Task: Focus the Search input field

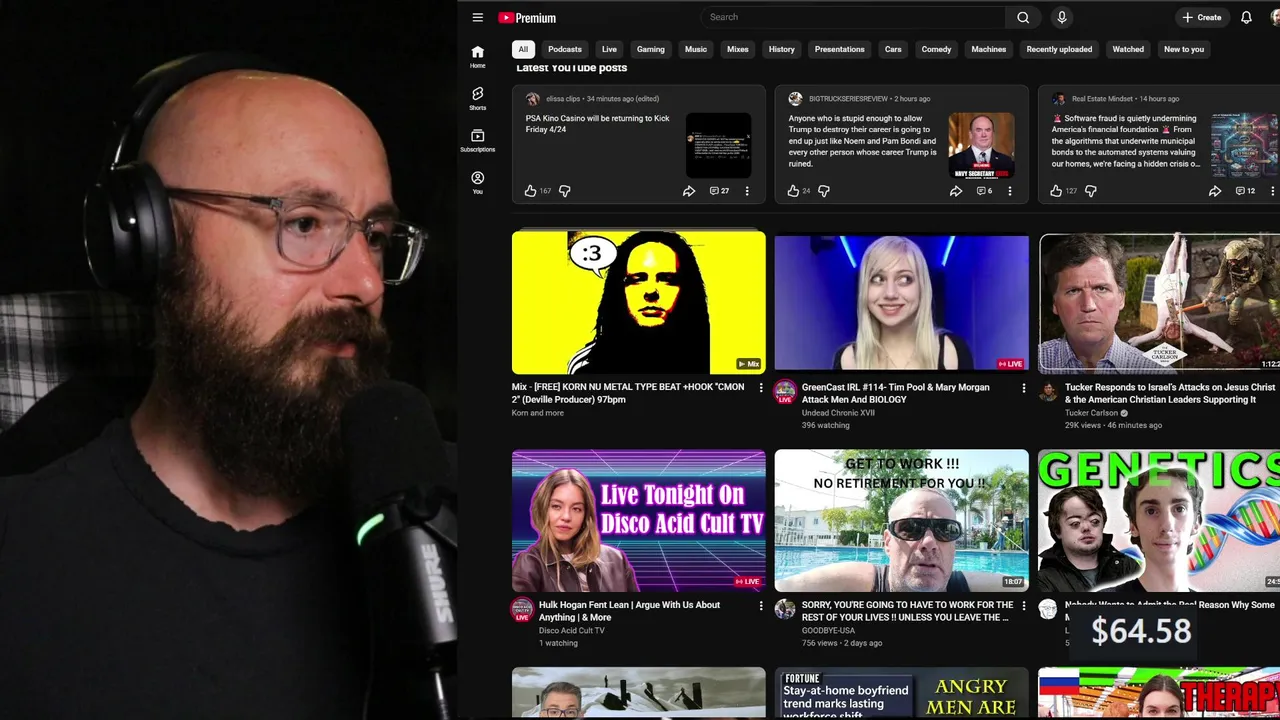Action: coord(854,17)
